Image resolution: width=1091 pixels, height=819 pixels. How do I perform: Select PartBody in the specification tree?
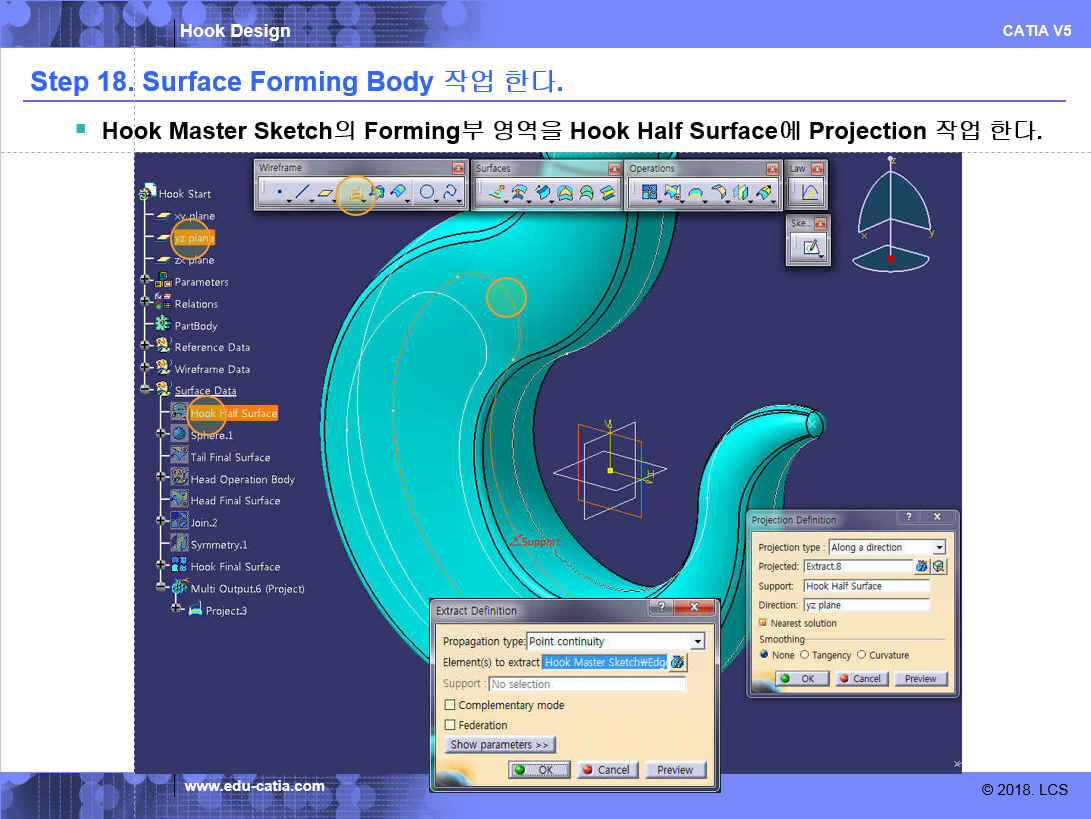pyautogui.click(x=195, y=326)
